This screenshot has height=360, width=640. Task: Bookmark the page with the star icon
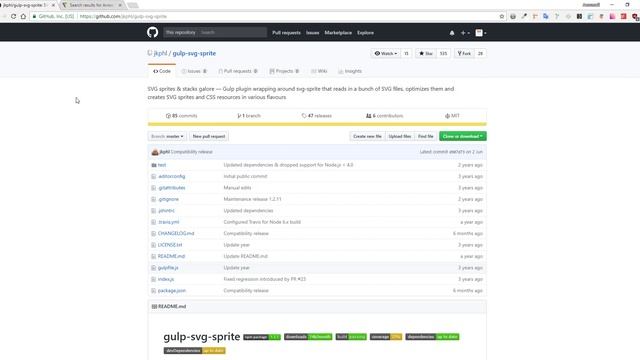coord(502,16)
